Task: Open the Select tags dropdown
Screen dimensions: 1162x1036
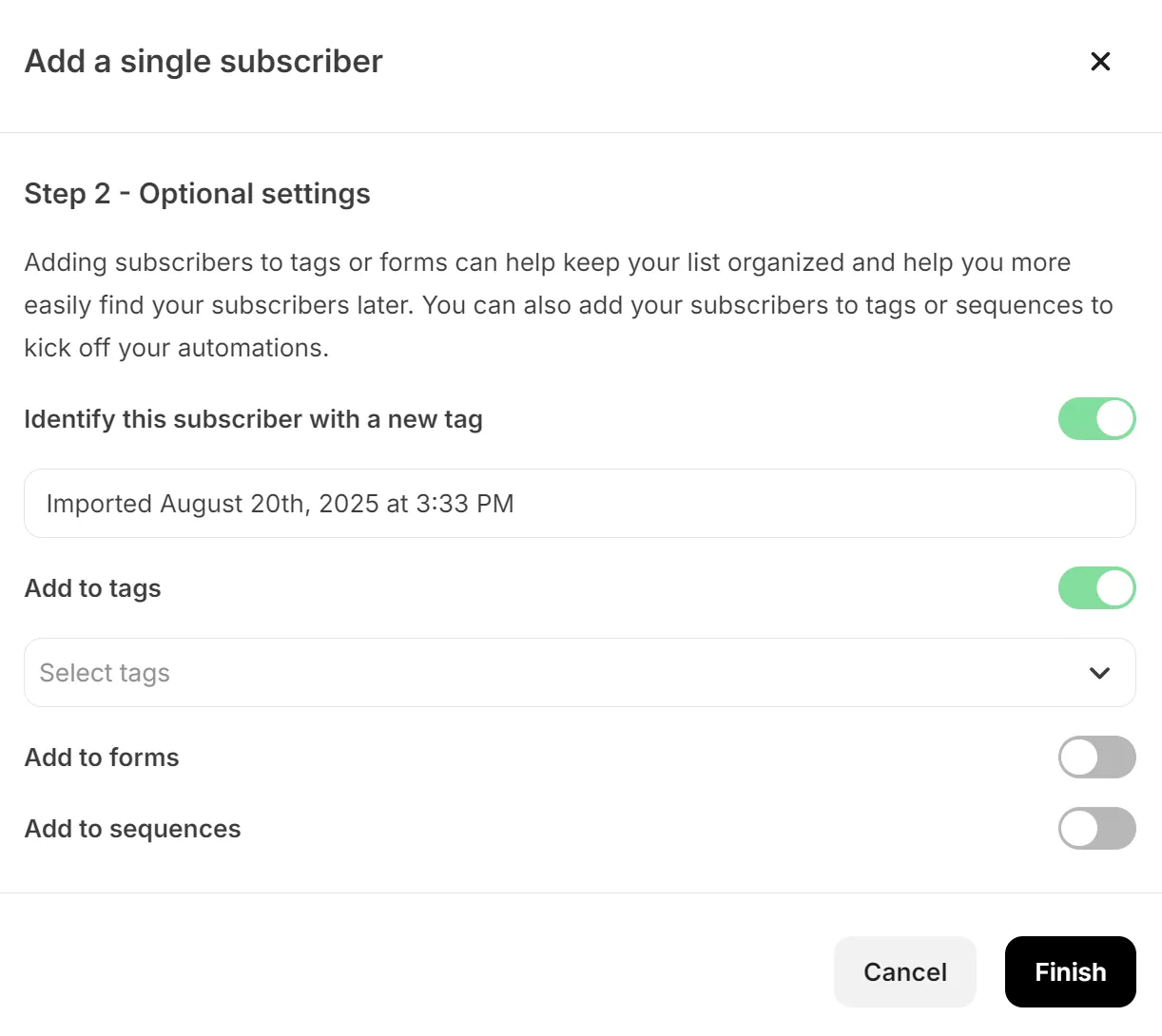Action: 579,673
